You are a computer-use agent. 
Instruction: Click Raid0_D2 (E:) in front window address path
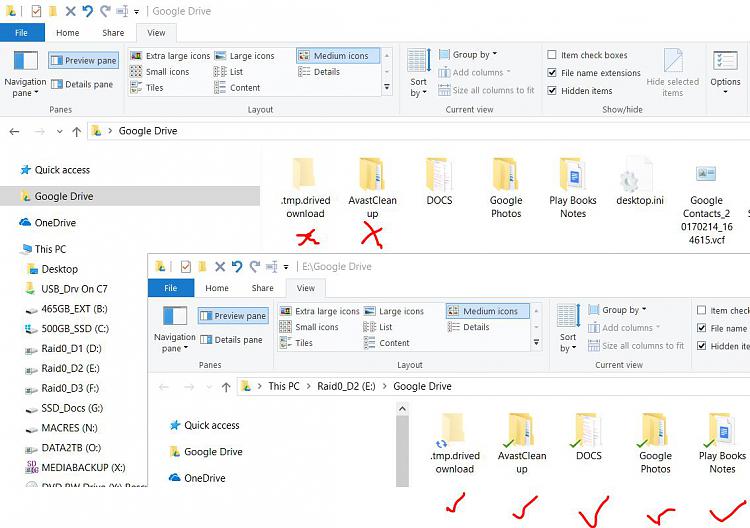coord(346,386)
